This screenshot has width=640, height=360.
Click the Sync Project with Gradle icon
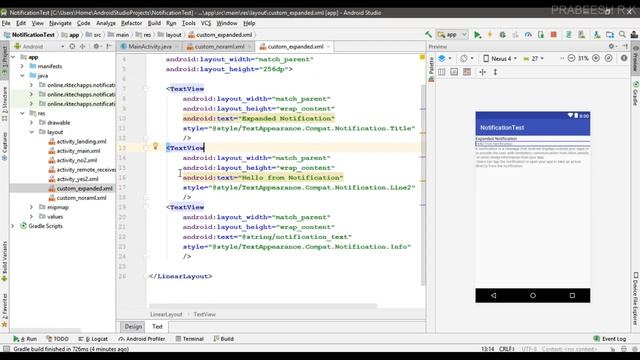tap(569, 35)
